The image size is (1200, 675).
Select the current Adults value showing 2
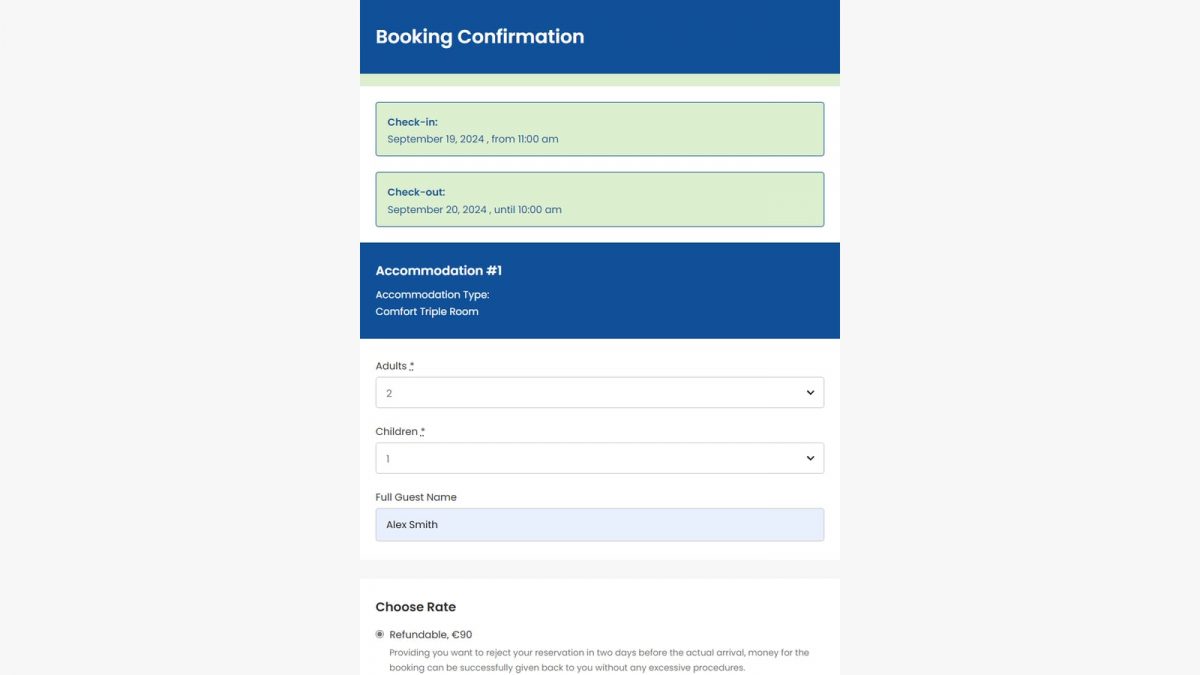click(388, 392)
